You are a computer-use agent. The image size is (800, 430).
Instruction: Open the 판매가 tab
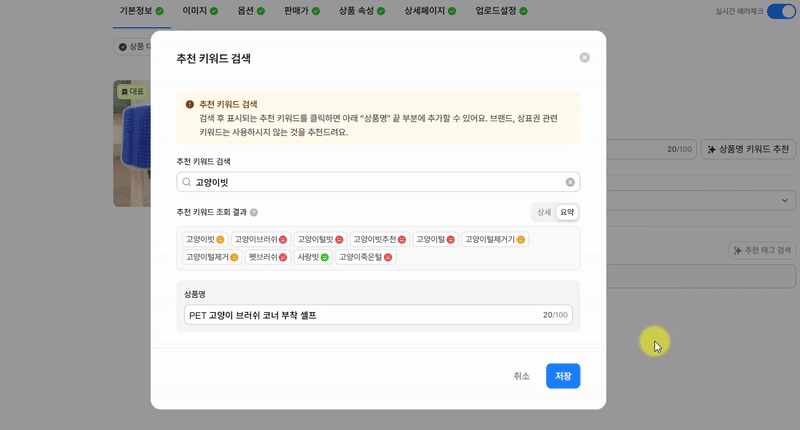tap(302, 11)
